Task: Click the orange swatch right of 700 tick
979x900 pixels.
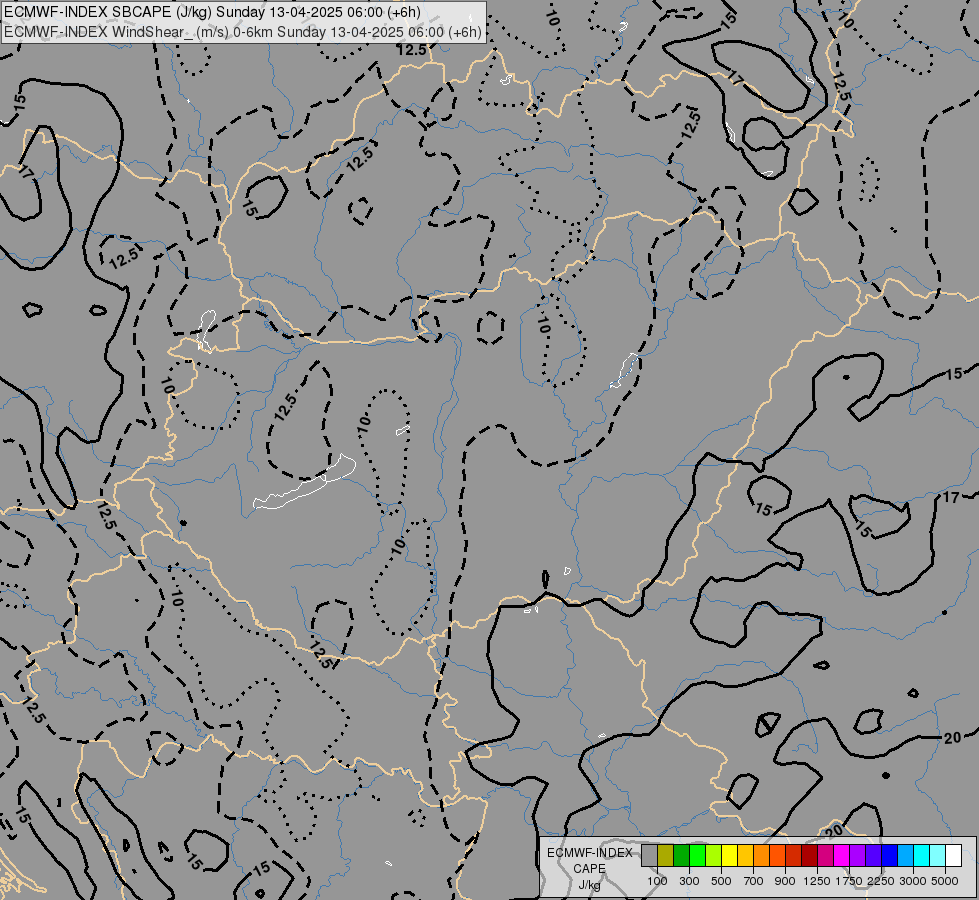Action: pyautogui.click(x=761, y=855)
